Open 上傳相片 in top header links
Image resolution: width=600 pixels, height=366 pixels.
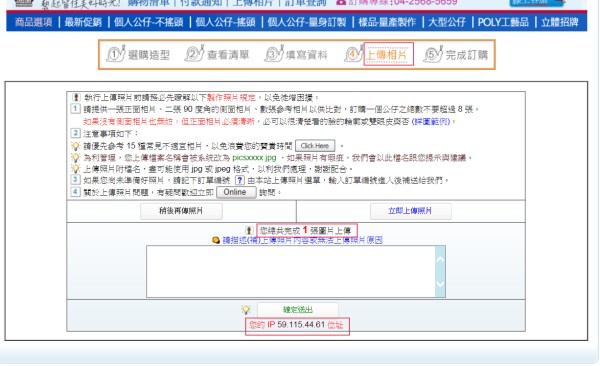pyautogui.click(x=253, y=3)
